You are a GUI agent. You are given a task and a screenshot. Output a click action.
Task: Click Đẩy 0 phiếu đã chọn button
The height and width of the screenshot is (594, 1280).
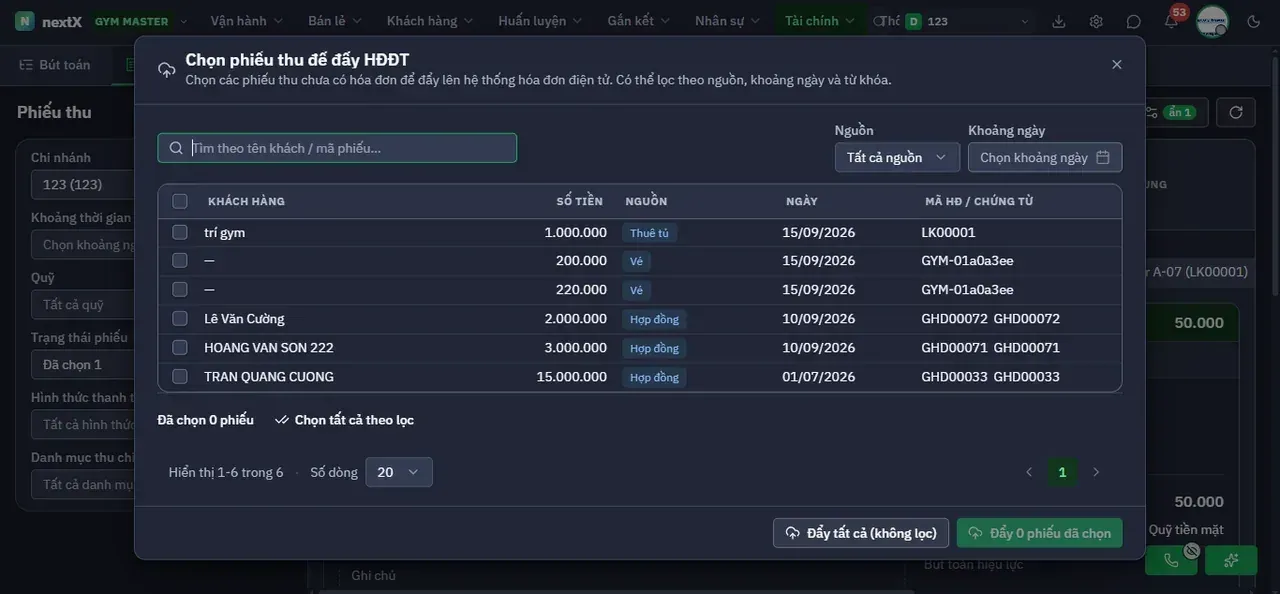[x=1040, y=533]
